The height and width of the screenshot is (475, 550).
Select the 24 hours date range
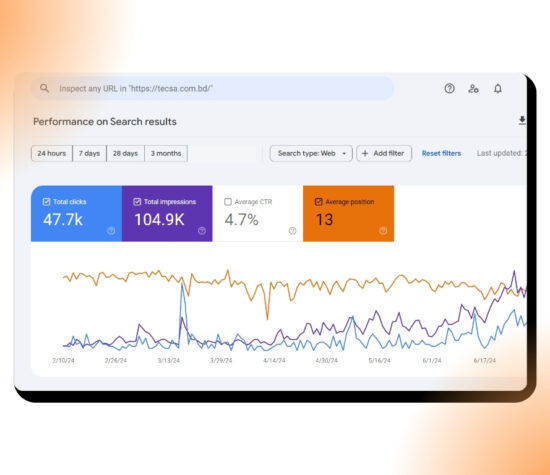(x=52, y=153)
